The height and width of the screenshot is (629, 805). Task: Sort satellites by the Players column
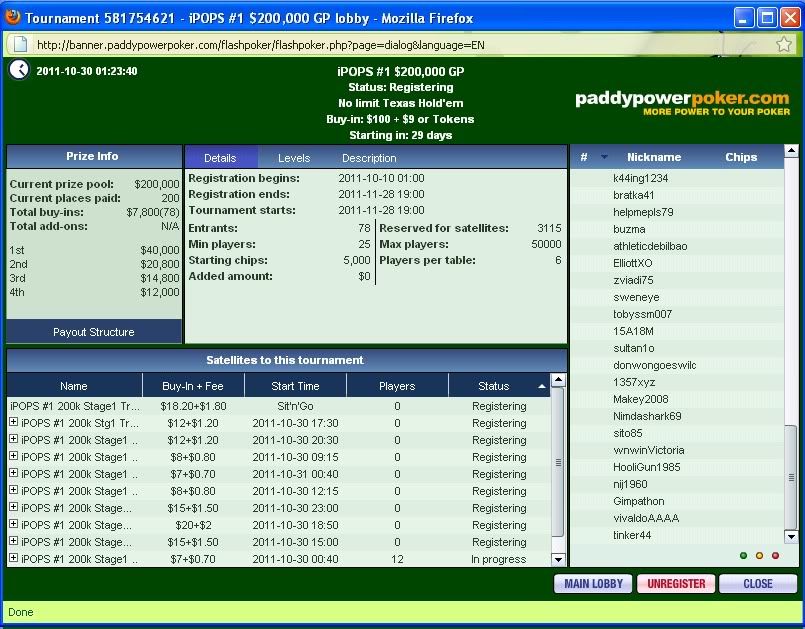click(397, 386)
